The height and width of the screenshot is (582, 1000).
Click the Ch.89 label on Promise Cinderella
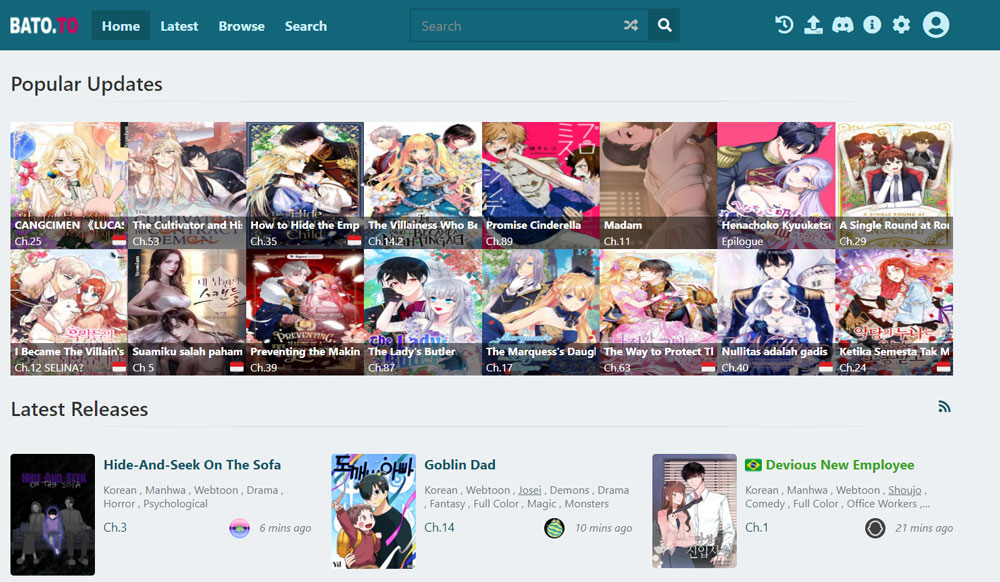(499, 241)
